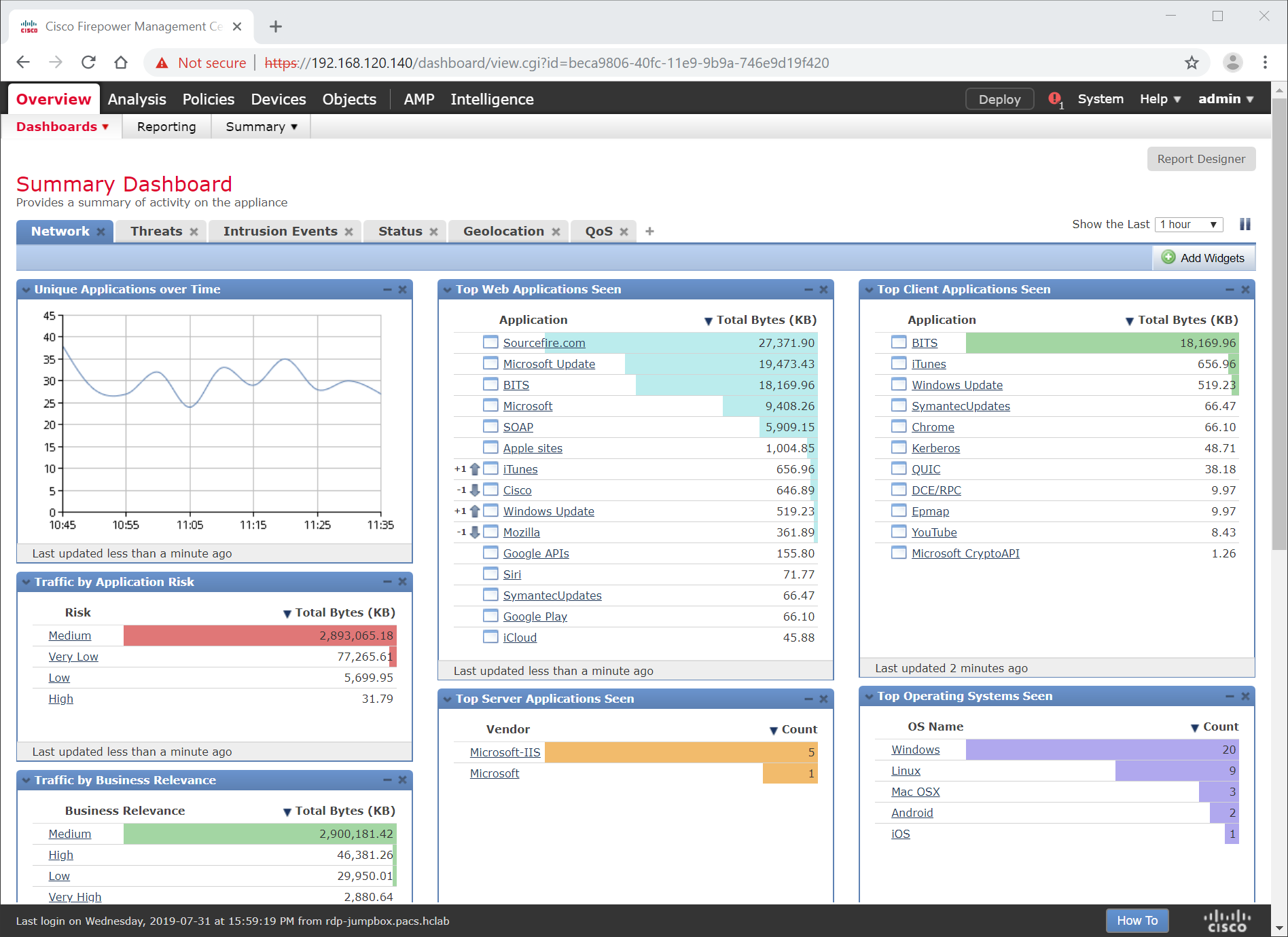Image resolution: width=1288 pixels, height=937 pixels.
Task: Open the Policies menu
Action: [208, 99]
